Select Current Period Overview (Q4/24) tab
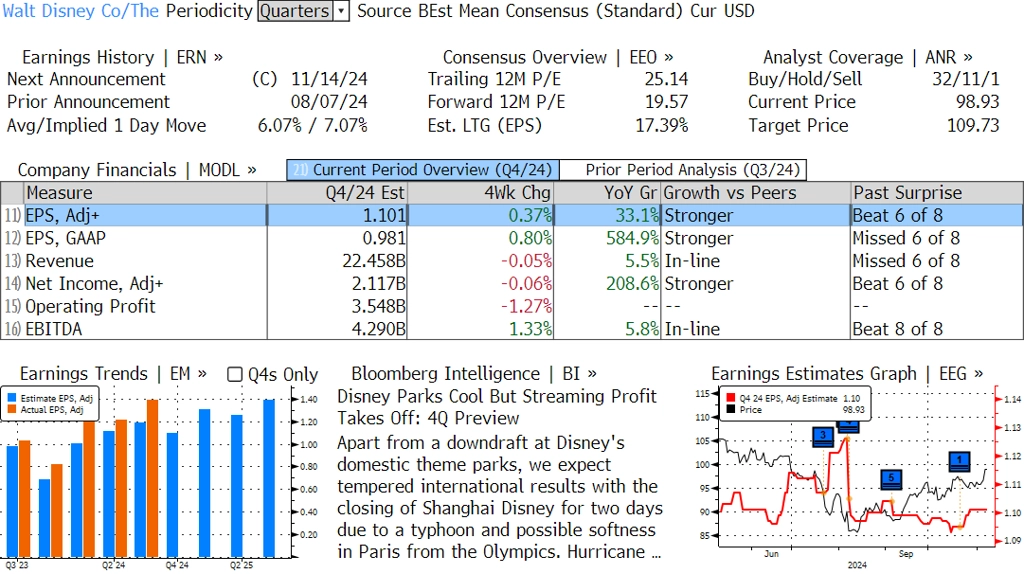 [423, 170]
